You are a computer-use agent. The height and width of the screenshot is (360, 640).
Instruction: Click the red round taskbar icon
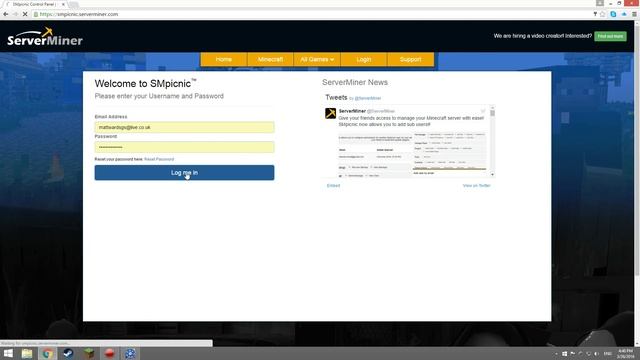[x=109, y=353]
